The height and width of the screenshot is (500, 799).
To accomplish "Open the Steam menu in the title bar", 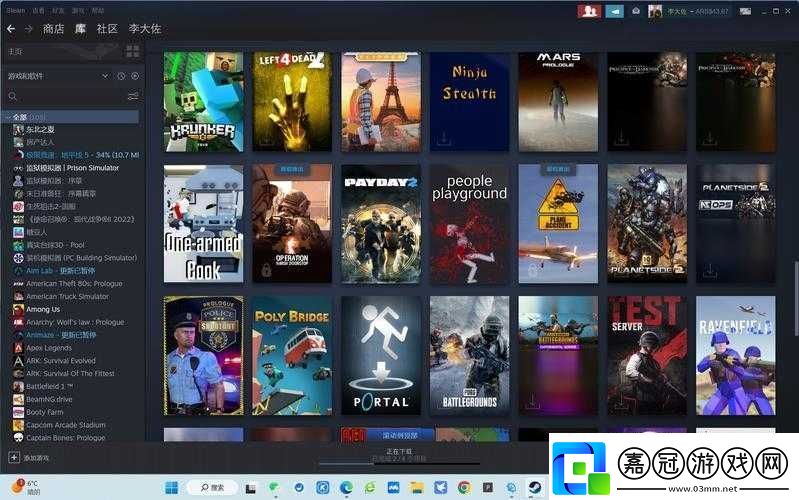I will pos(15,10).
